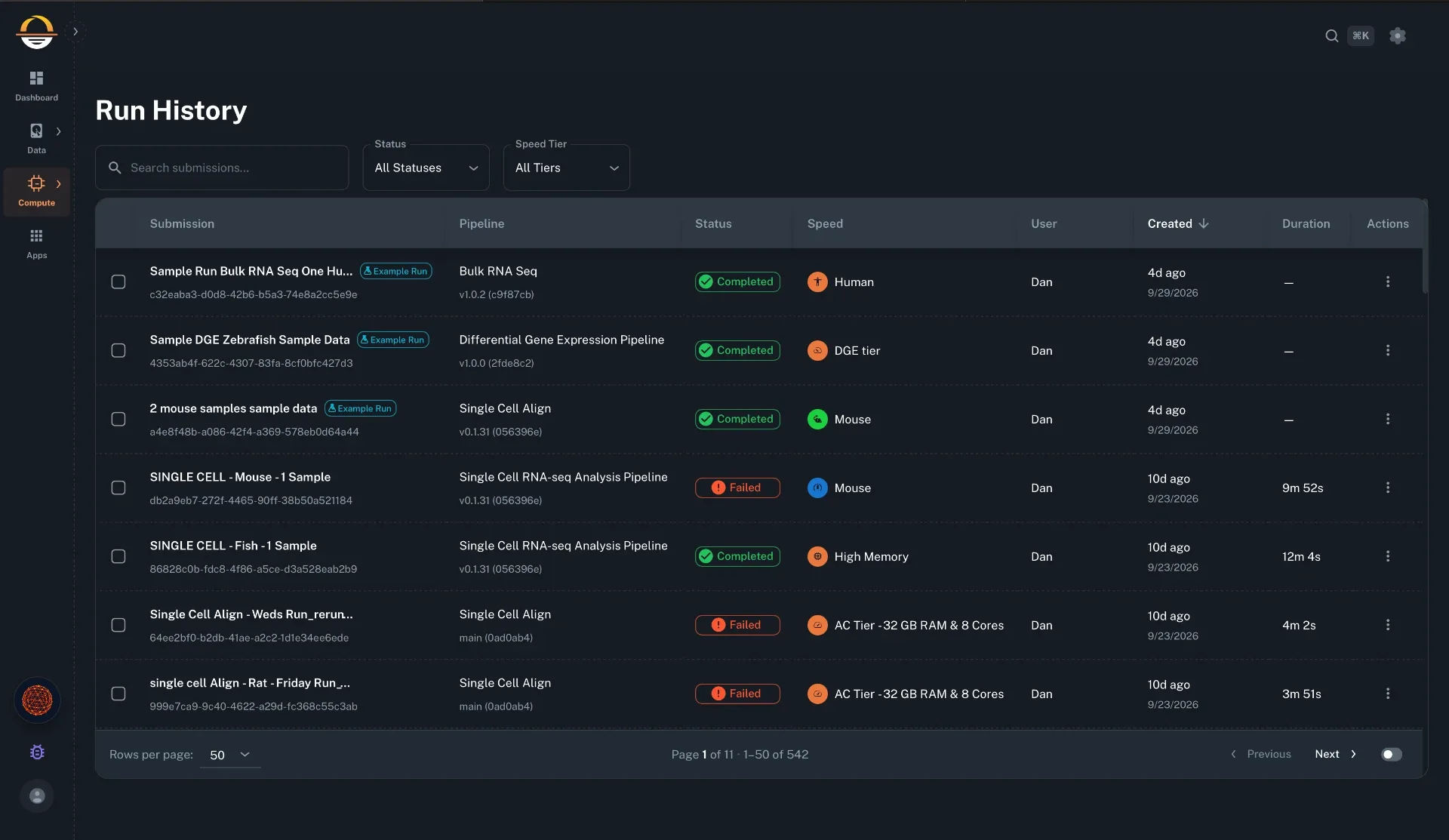Expand the Data submenu chevron
The height and width of the screenshot is (840, 1449).
coord(59,131)
